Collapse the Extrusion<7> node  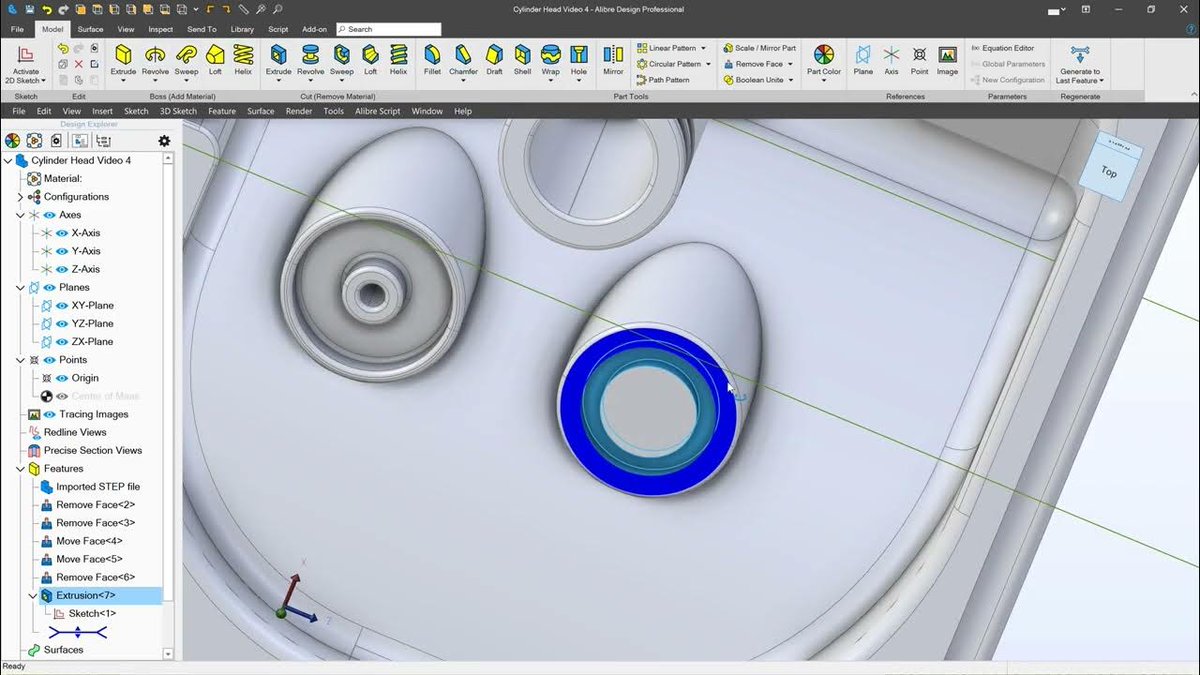tap(33, 595)
